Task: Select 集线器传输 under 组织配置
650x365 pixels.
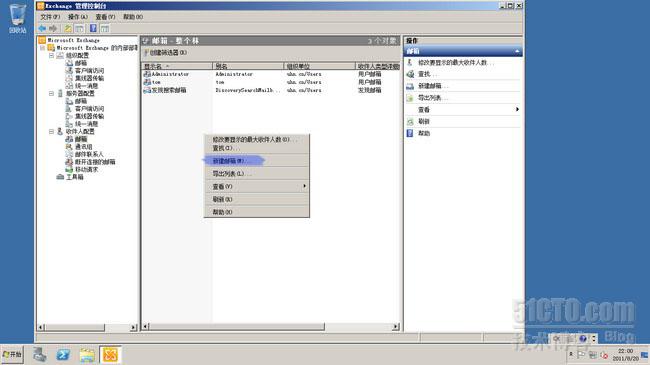Action: (x=89, y=78)
